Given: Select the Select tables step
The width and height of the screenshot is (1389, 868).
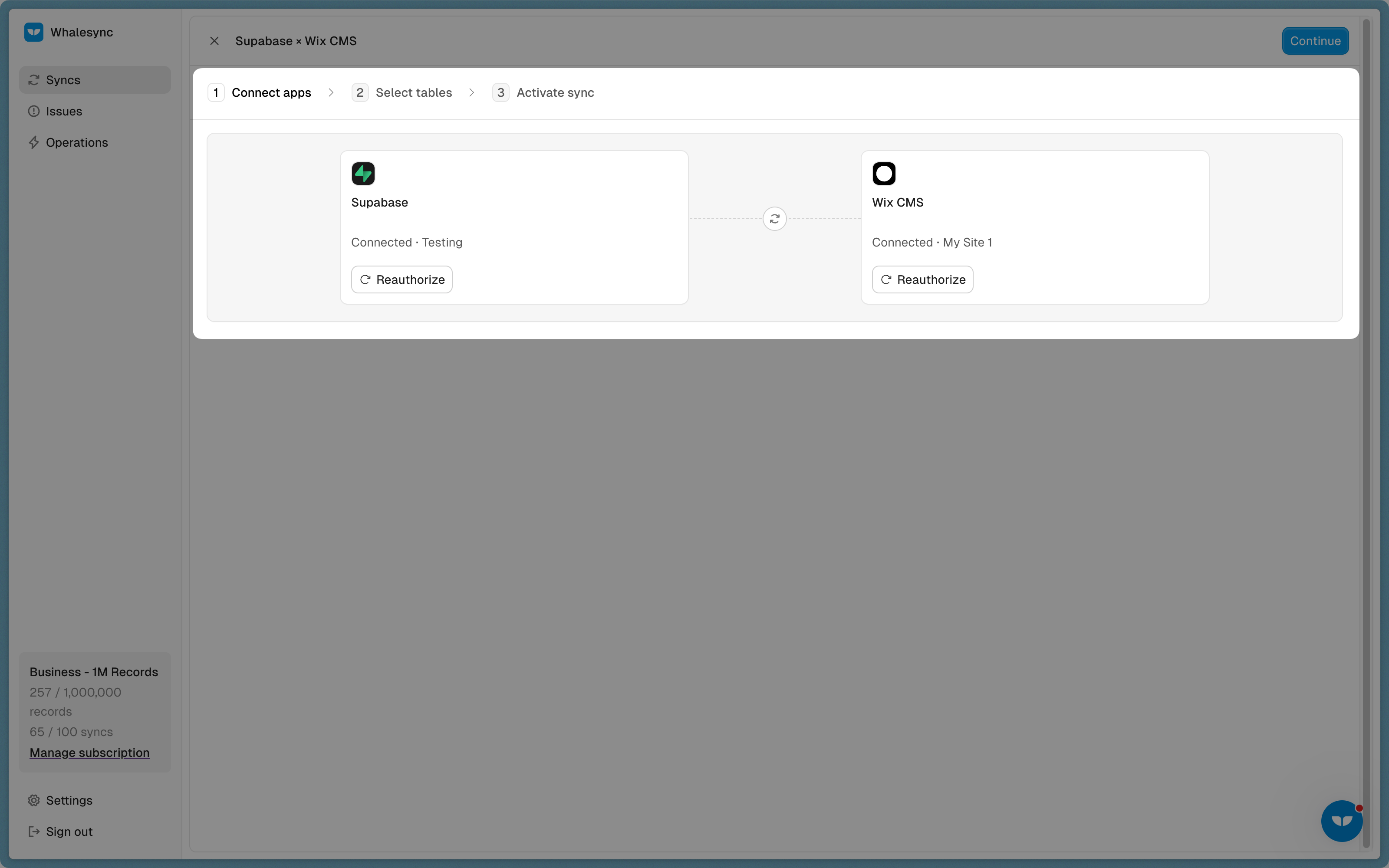Looking at the screenshot, I should click(402, 92).
